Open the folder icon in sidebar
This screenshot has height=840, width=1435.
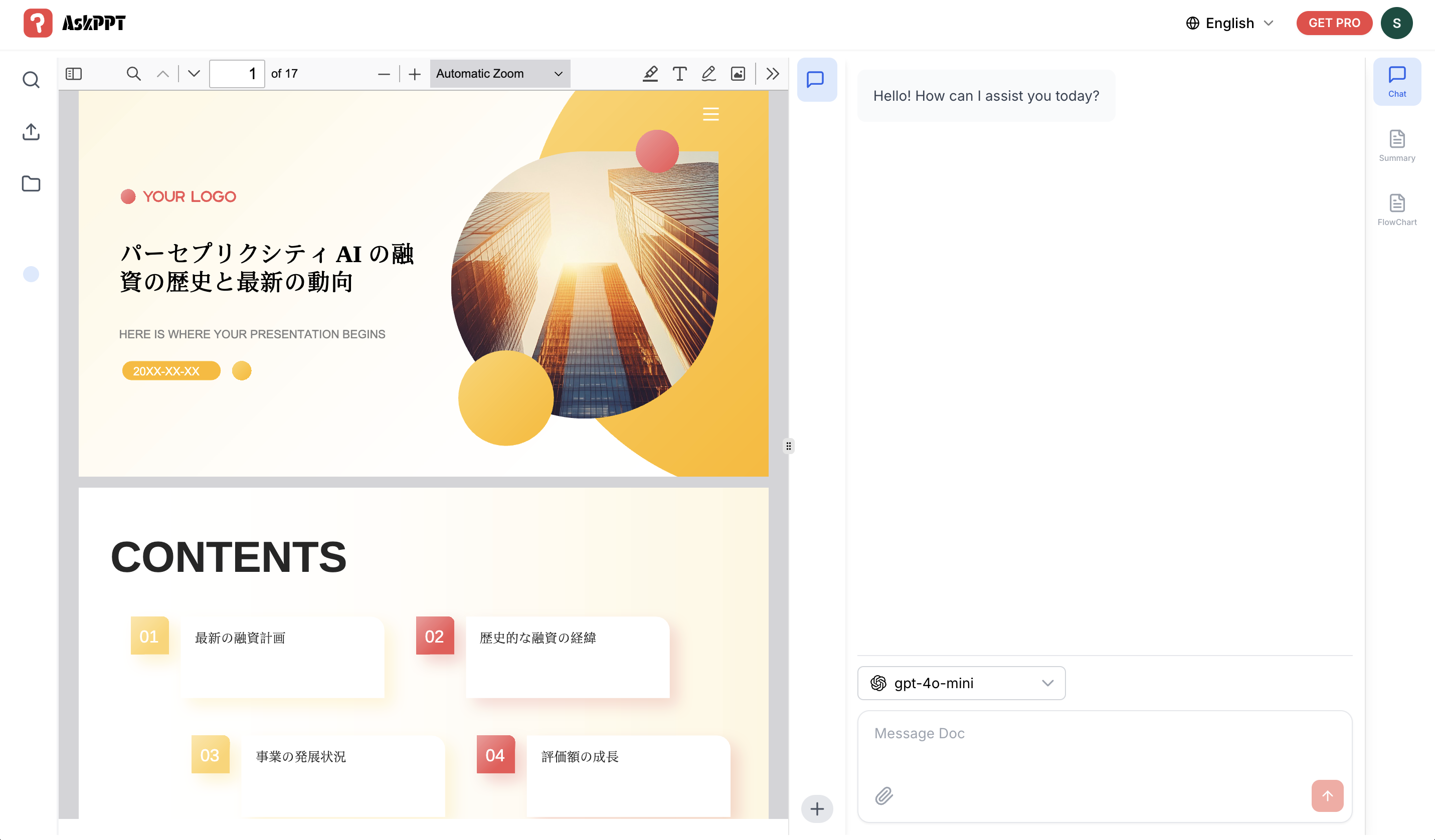point(31,184)
